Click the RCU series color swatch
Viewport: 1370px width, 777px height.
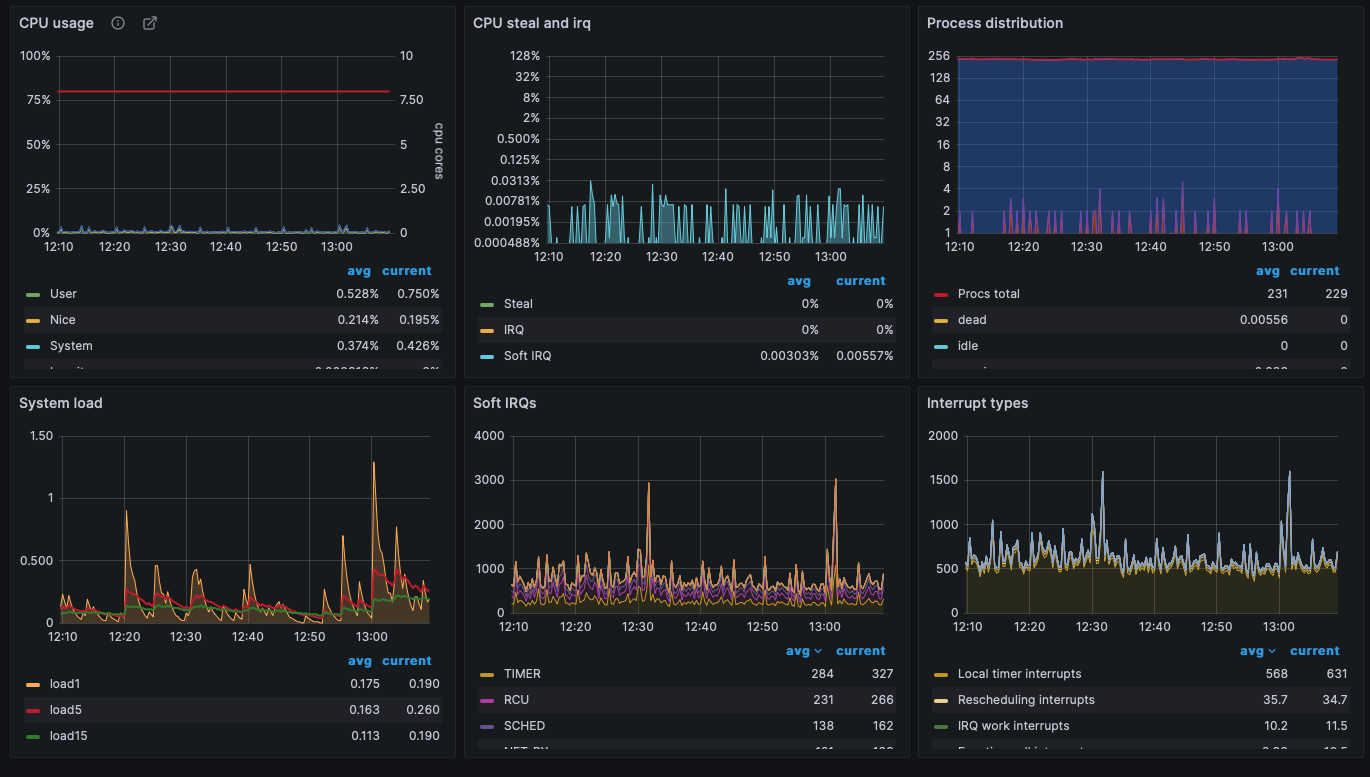487,700
